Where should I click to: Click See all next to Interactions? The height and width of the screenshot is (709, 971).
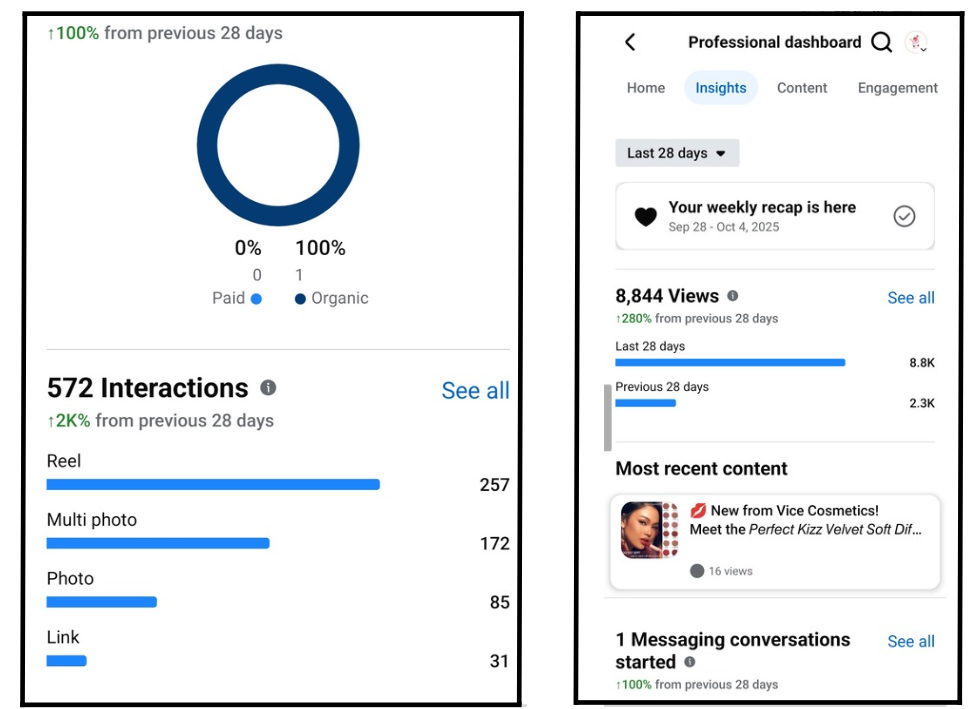pos(475,391)
